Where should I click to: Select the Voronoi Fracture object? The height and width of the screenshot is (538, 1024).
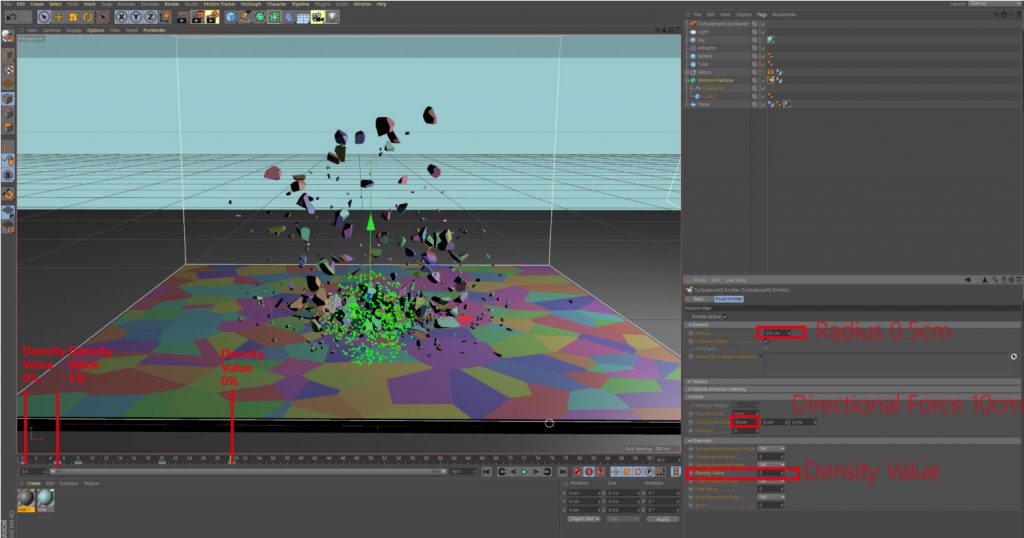pos(716,80)
